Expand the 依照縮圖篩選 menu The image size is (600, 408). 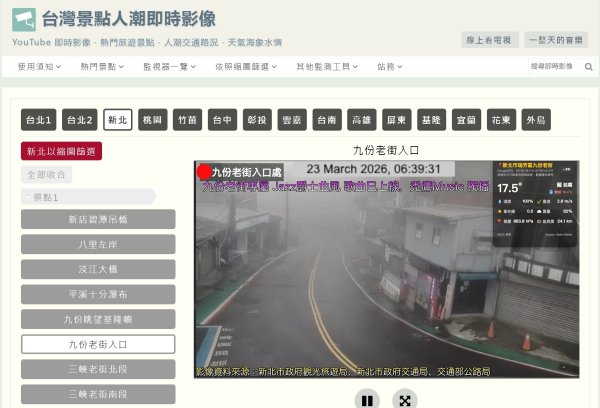pos(246,67)
